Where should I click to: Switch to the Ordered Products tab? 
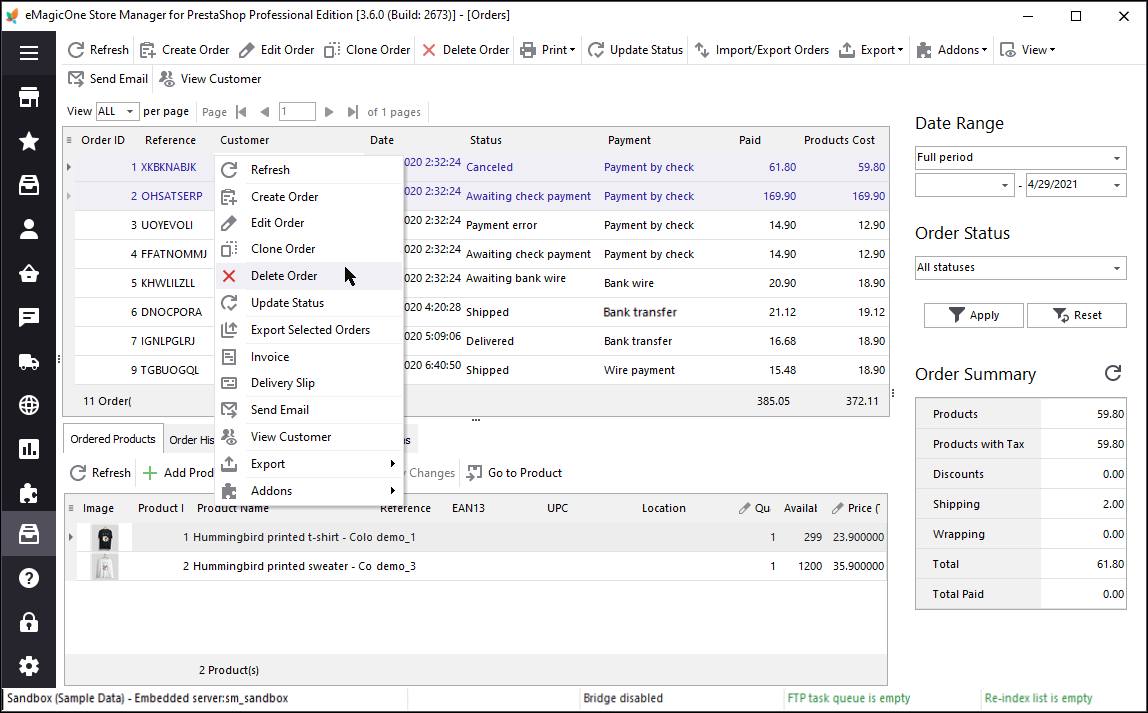[113, 439]
